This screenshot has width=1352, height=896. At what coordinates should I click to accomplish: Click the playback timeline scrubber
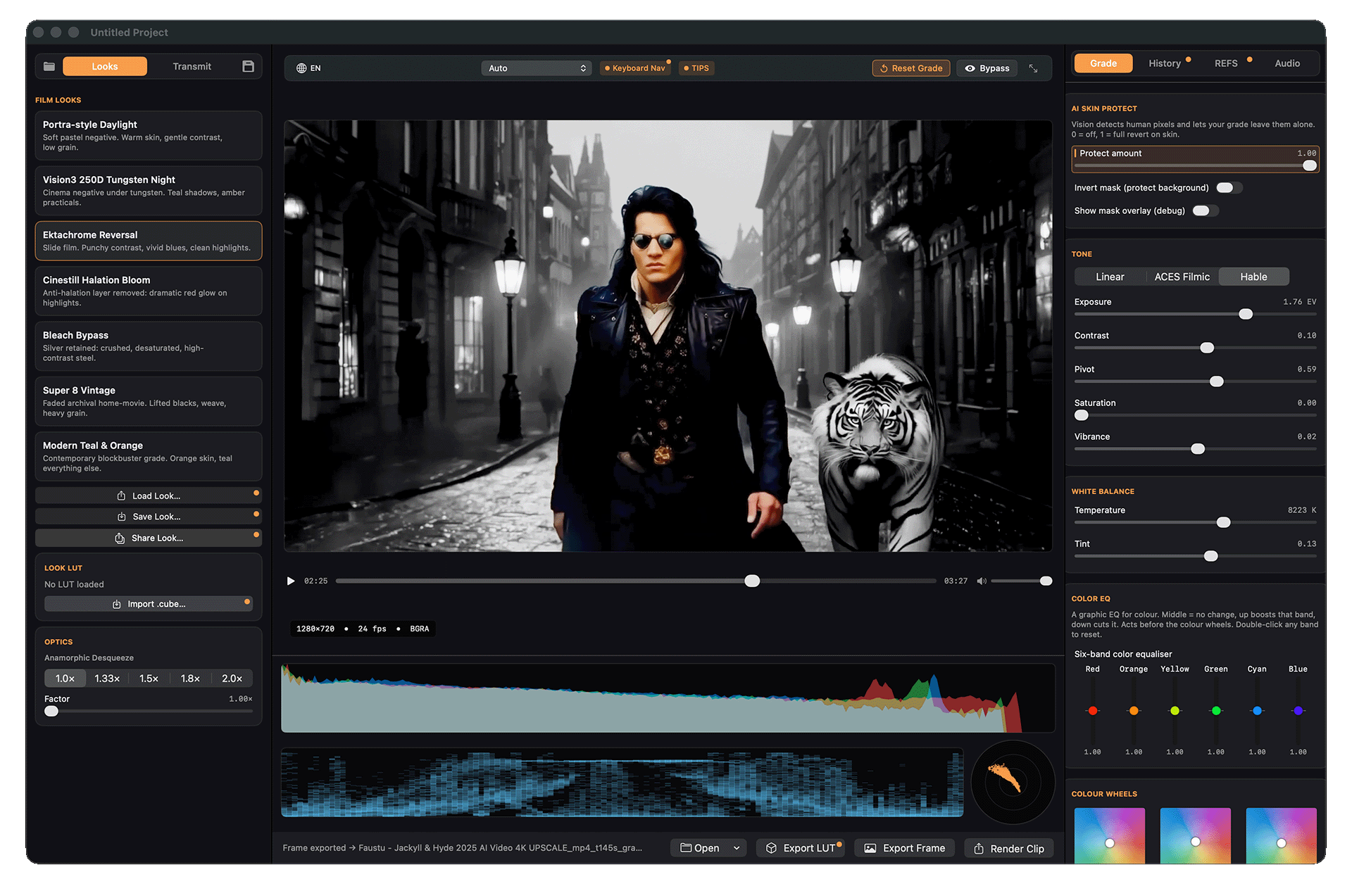(636, 581)
